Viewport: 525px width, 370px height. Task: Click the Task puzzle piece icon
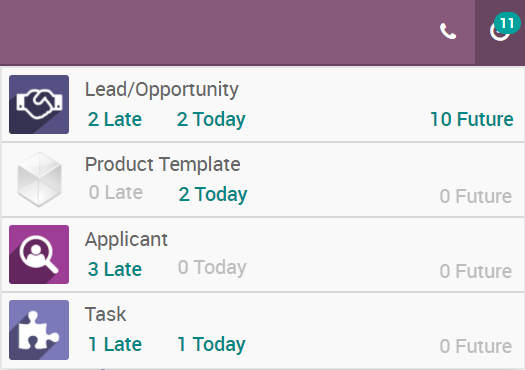(x=39, y=330)
